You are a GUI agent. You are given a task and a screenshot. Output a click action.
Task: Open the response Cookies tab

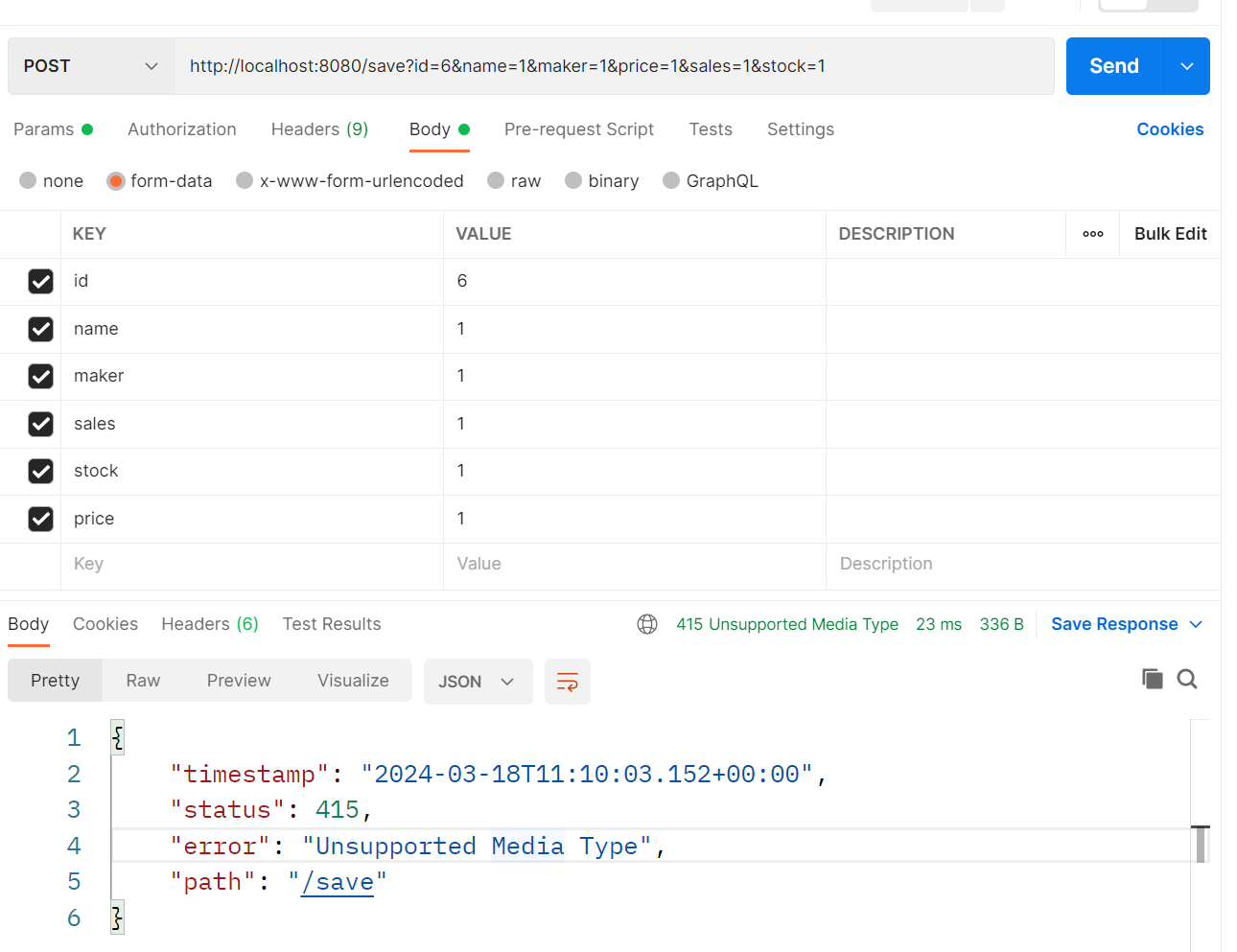(x=105, y=624)
